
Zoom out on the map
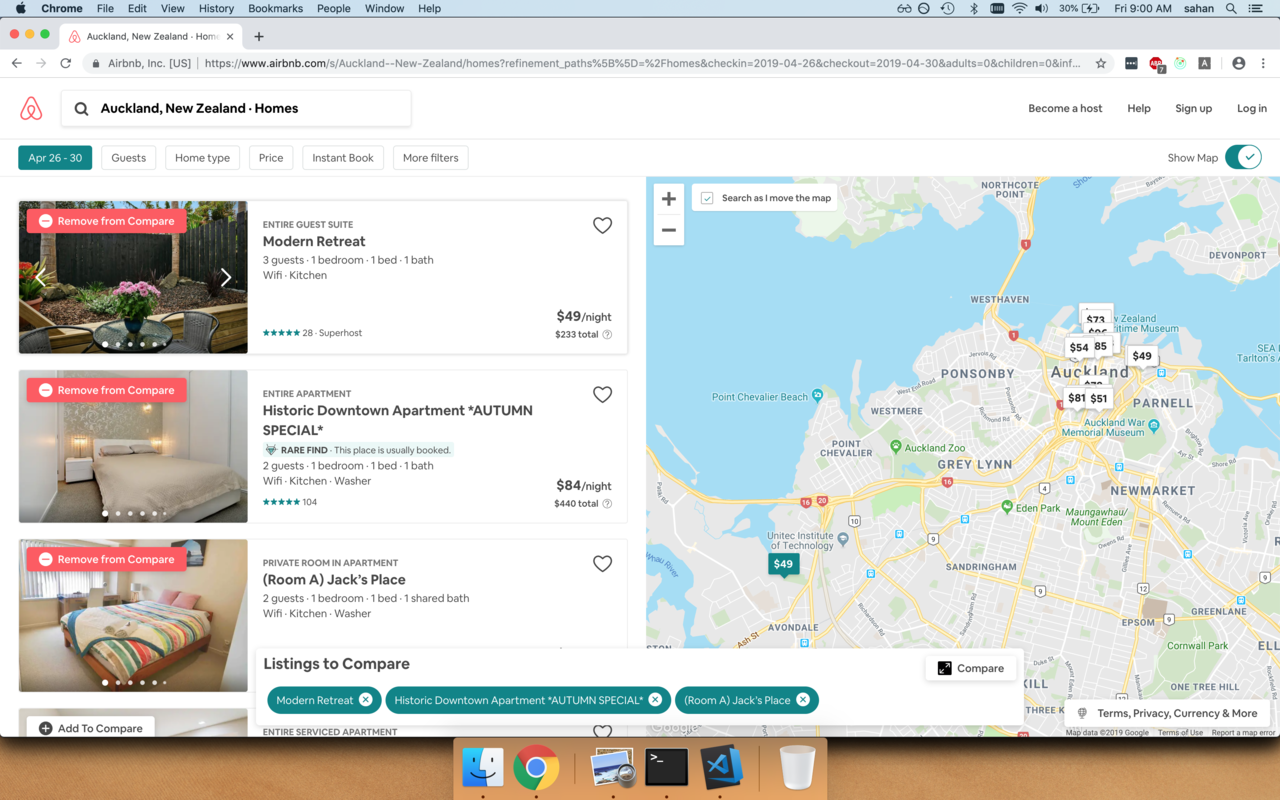[x=668, y=231]
